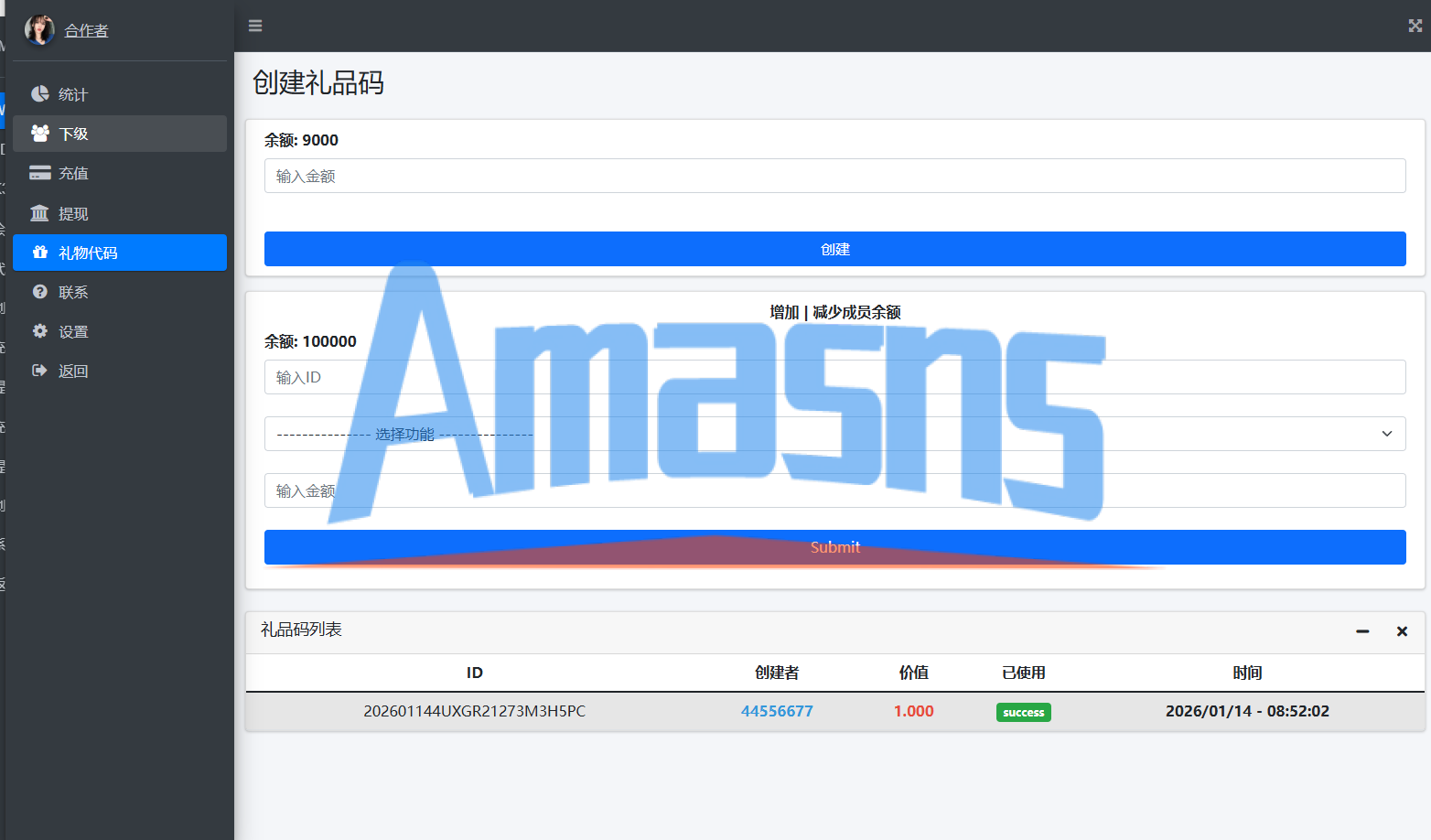Click the 下级 users icon in sidebar
1431x840 pixels.
tap(39, 133)
